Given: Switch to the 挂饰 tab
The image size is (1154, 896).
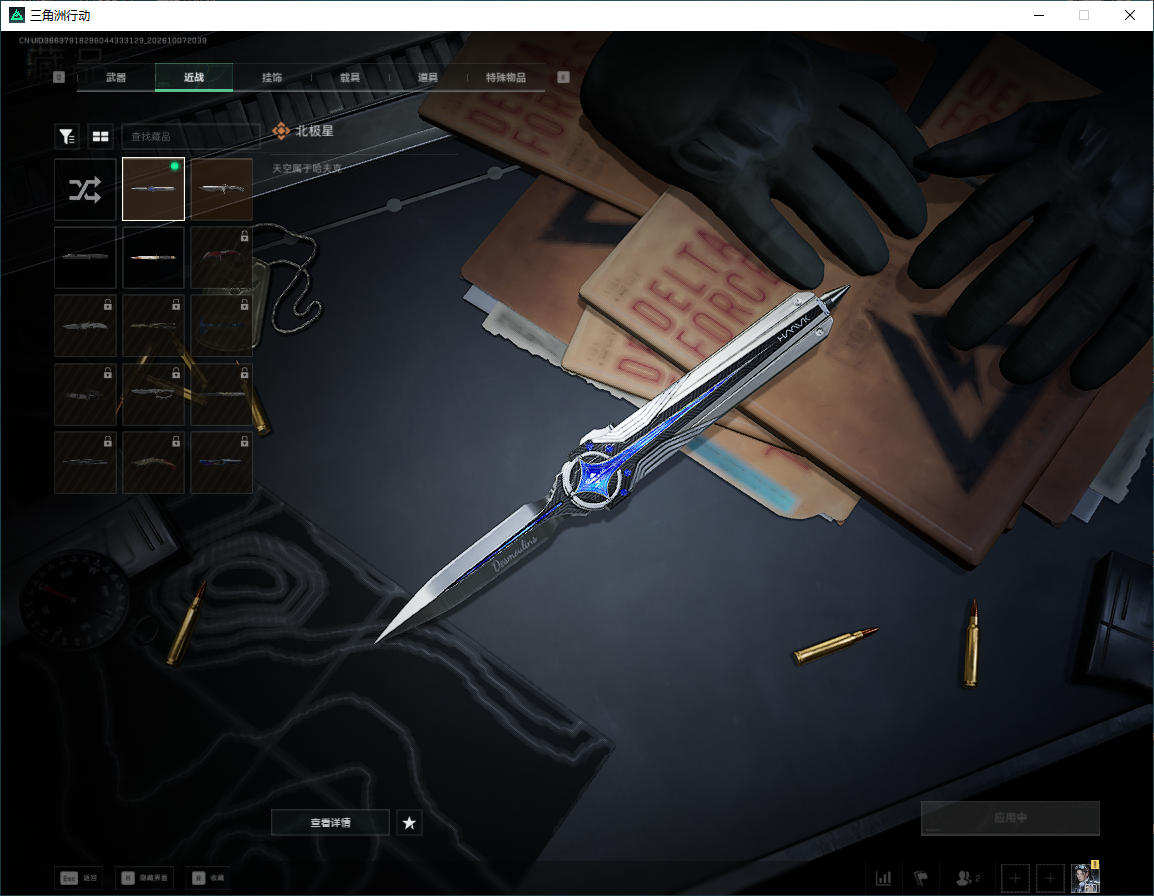Looking at the screenshot, I should (x=272, y=77).
